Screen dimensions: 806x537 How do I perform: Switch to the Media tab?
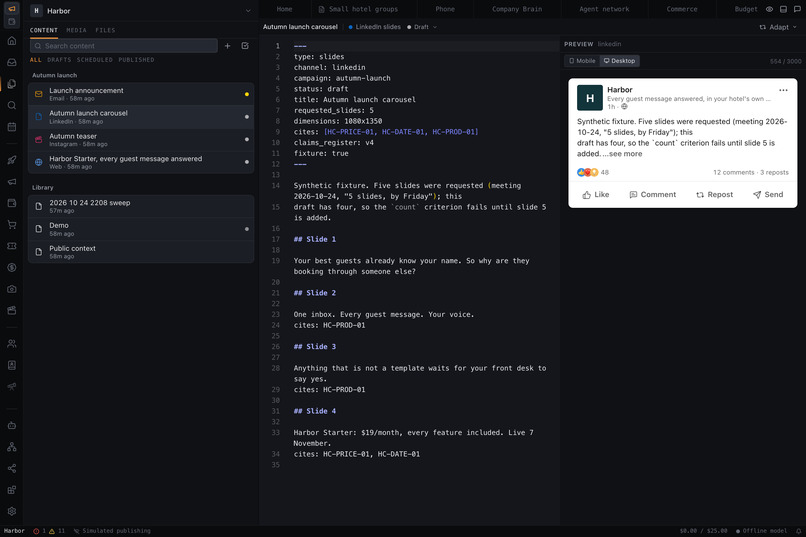[77, 30]
